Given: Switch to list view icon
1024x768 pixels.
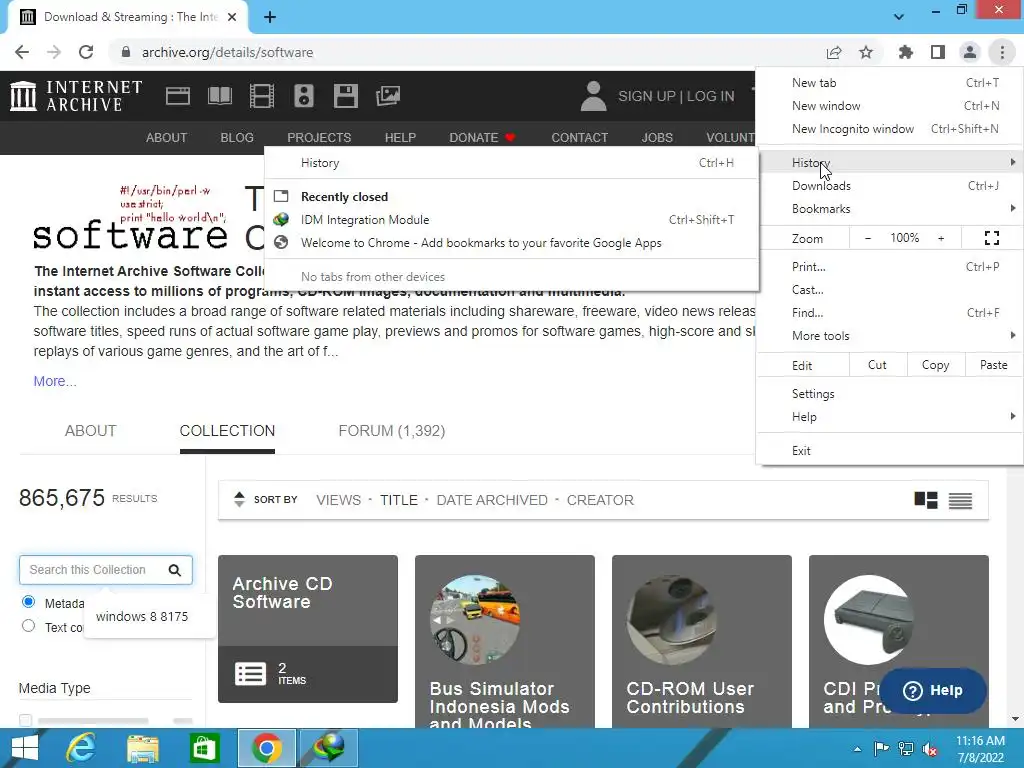Looking at the screenshot, I should [960, 500].
